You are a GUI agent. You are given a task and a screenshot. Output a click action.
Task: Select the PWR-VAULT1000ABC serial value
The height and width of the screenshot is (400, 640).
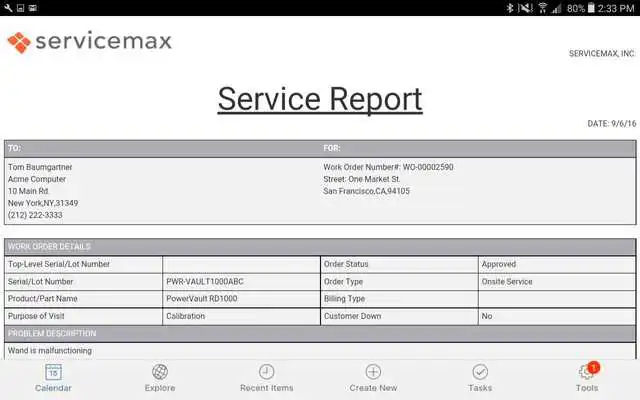coord(205,282)
